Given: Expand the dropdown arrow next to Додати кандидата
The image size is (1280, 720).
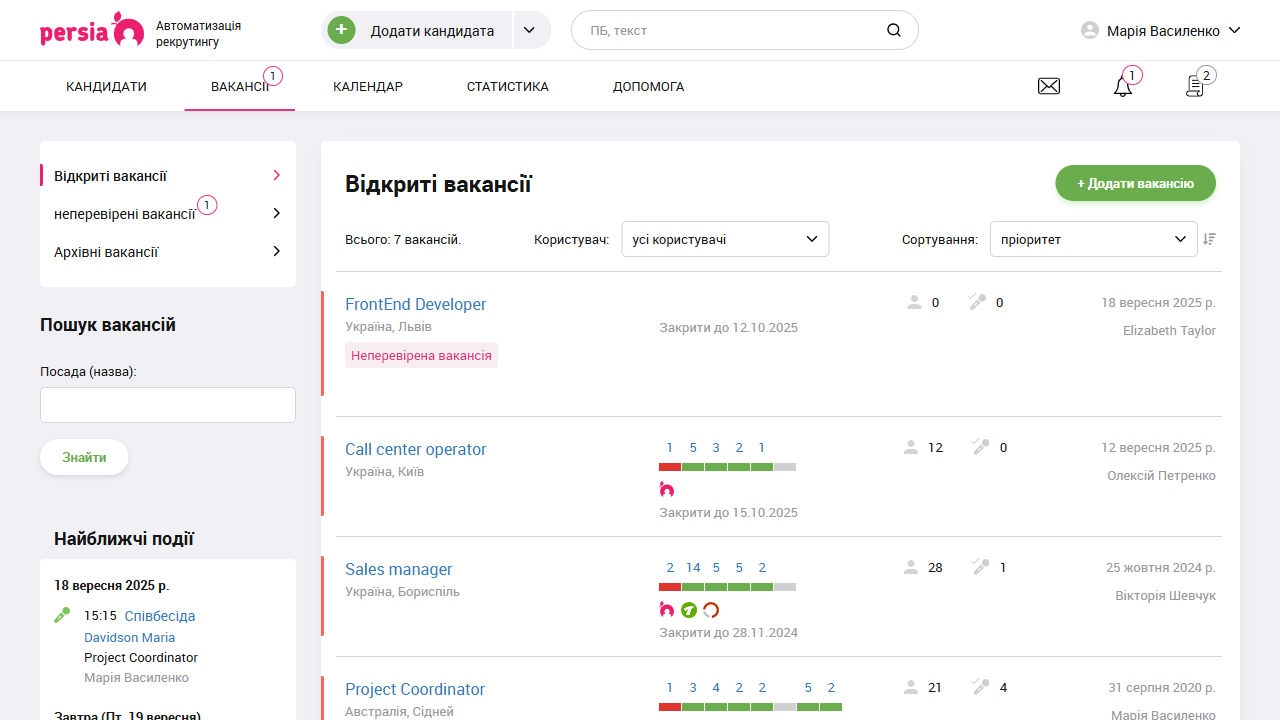Looking at the screenshot, I should pos(532,30).
